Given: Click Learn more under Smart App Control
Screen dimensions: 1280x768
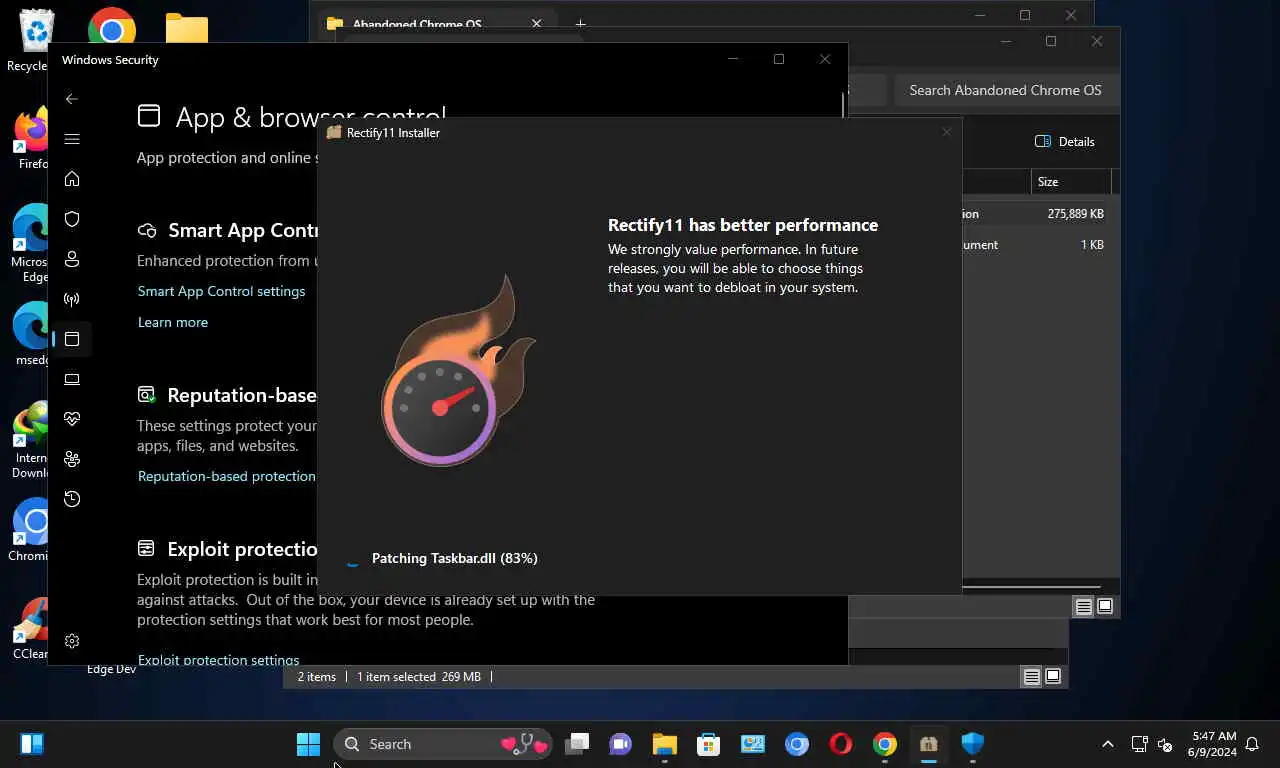Looking at the screenshot, I should coord(173,322).
